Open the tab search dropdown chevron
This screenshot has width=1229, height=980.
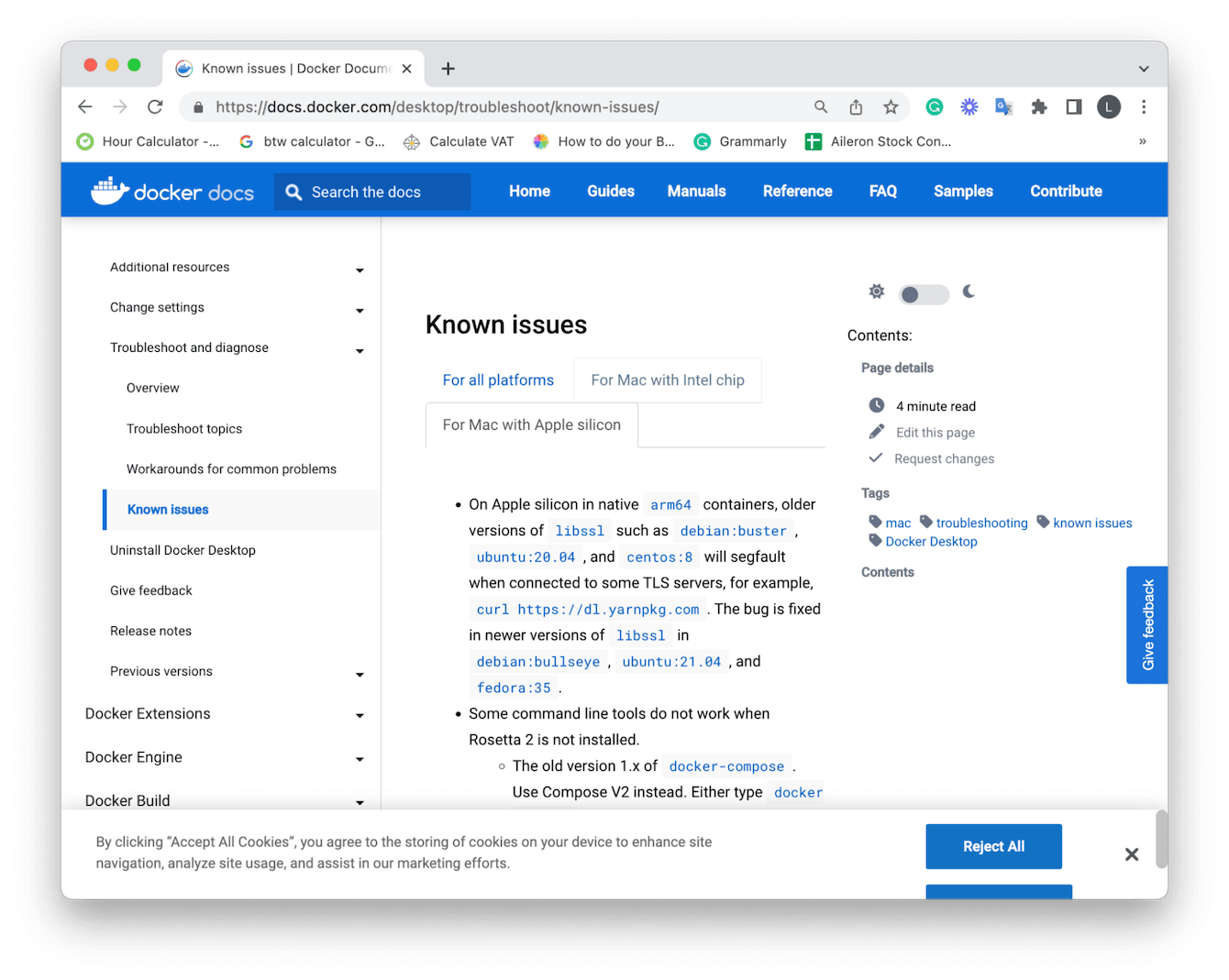click(x=1144, y=69)
